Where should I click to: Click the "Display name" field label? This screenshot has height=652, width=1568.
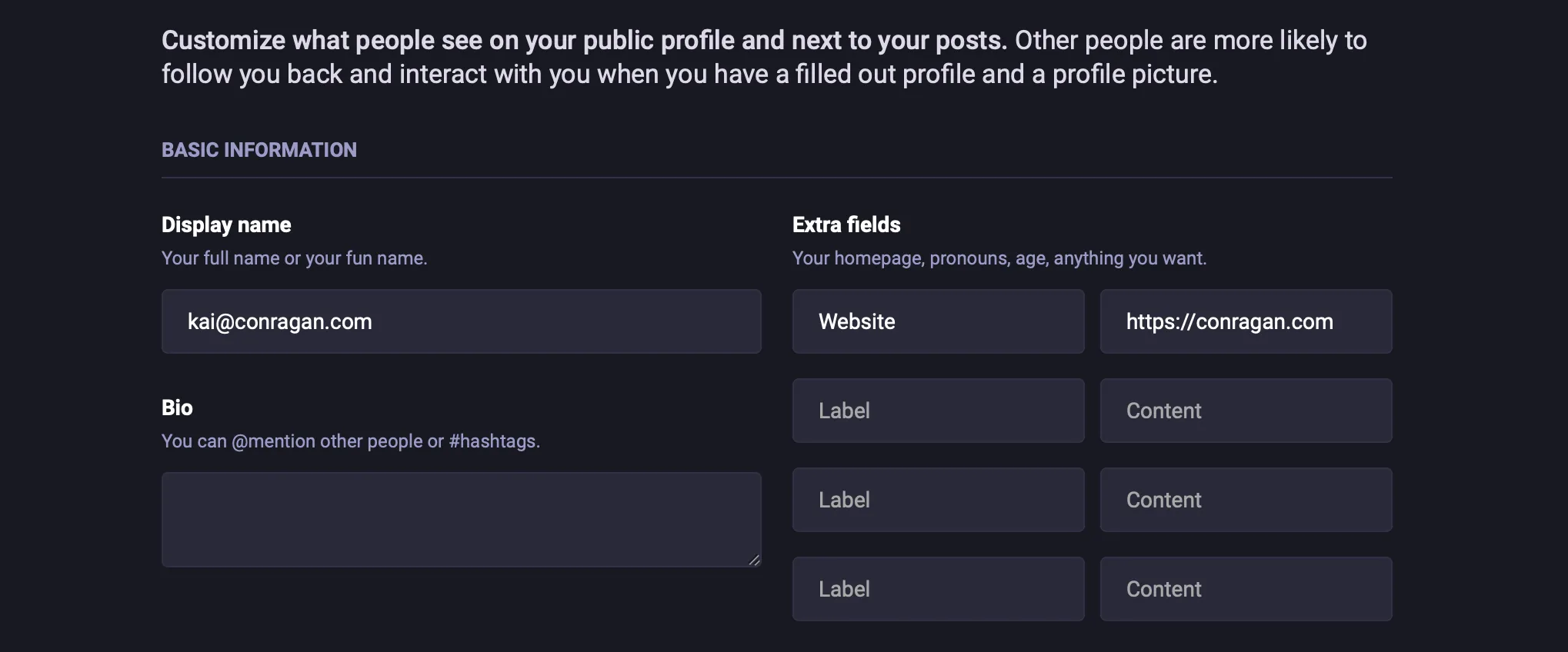[226, 225]
